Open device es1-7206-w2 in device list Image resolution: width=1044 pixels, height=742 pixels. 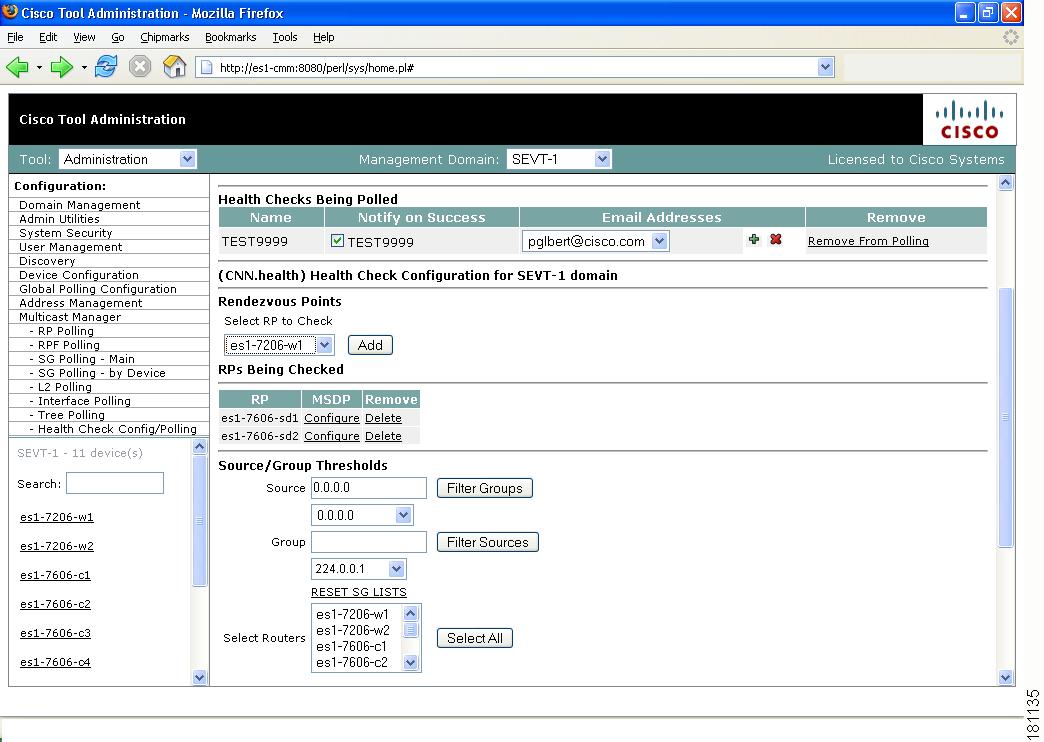[x=57, y=546]
